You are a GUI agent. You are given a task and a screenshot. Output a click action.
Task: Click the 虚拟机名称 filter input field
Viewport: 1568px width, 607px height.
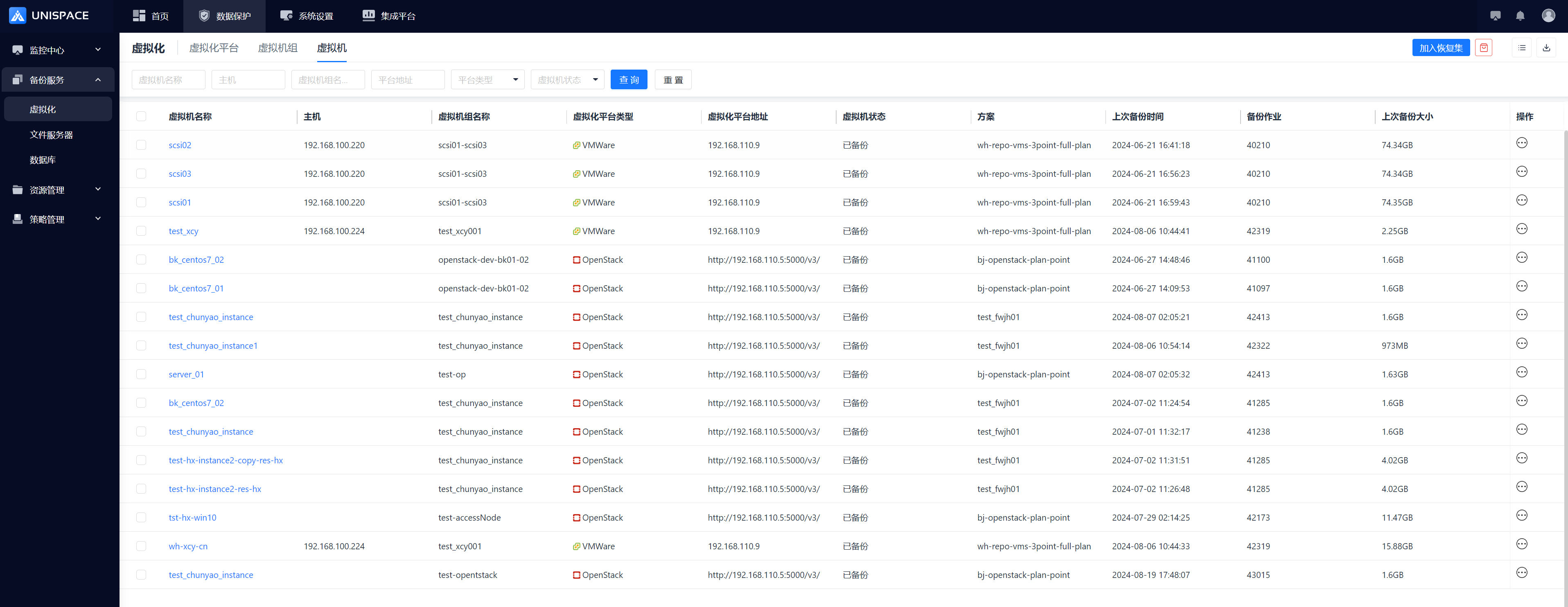tap(168, 80)
